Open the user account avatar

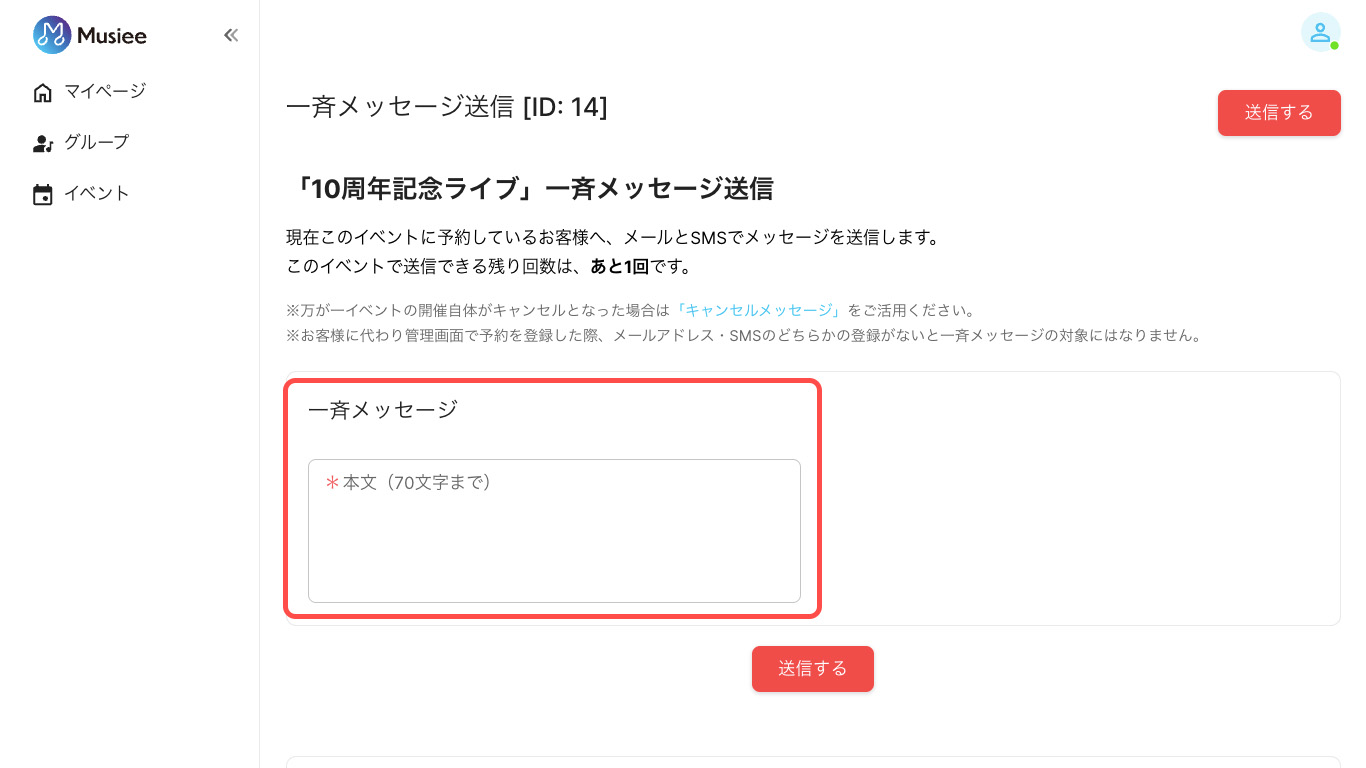click(1319, 32)
